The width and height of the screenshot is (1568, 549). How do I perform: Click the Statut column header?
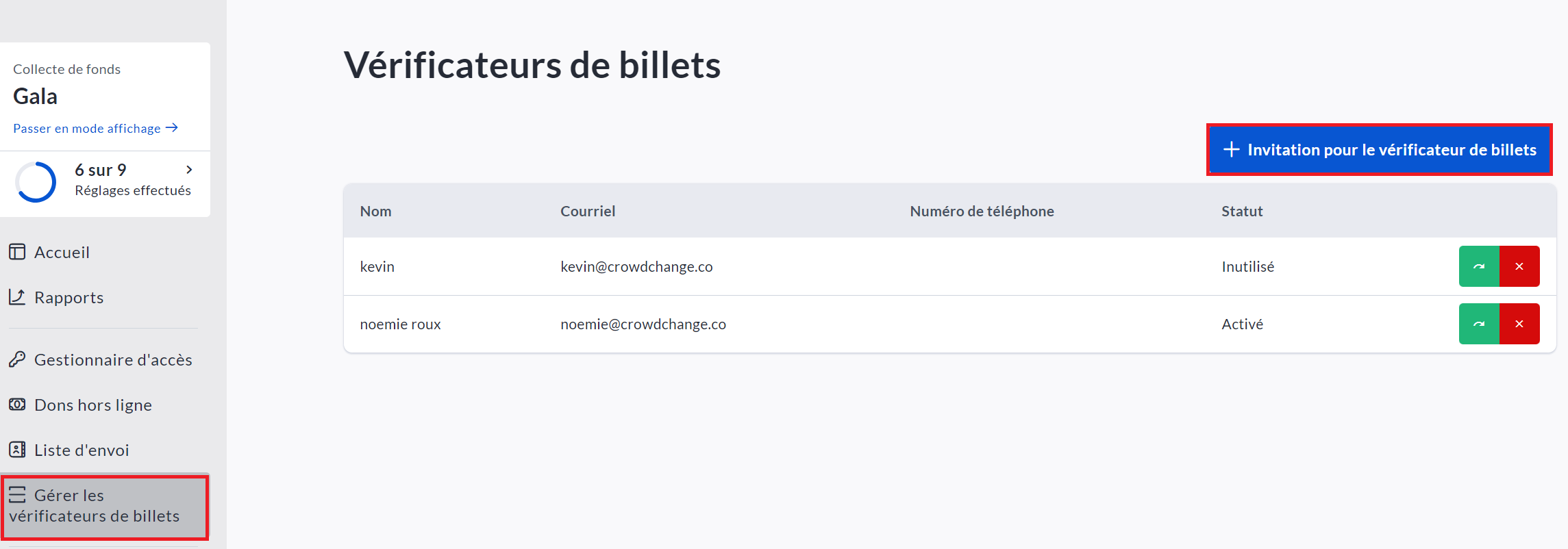(x=1241, y=212)
